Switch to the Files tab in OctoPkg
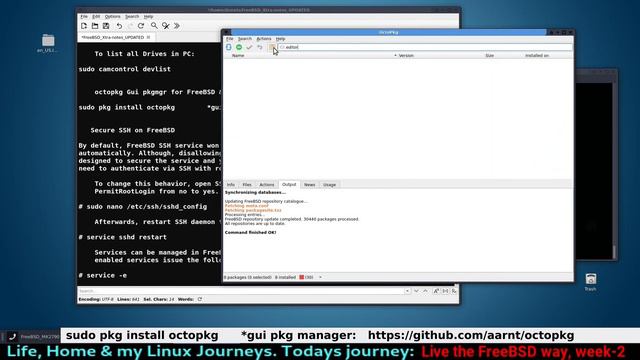 [x=247, y=185]
